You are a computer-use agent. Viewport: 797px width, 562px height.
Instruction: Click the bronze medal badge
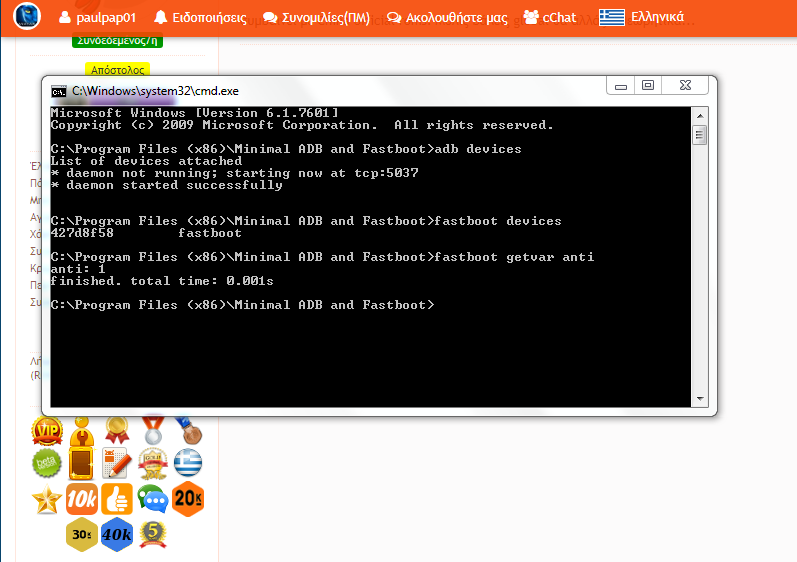point(189,430)
